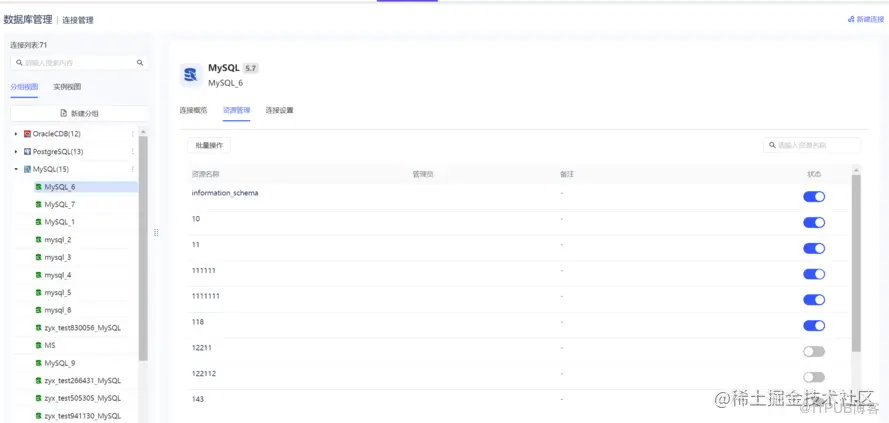Toggle off the status switch for resource 10
The width and height of the screenshot is (889, 423).
pos(814,222)
